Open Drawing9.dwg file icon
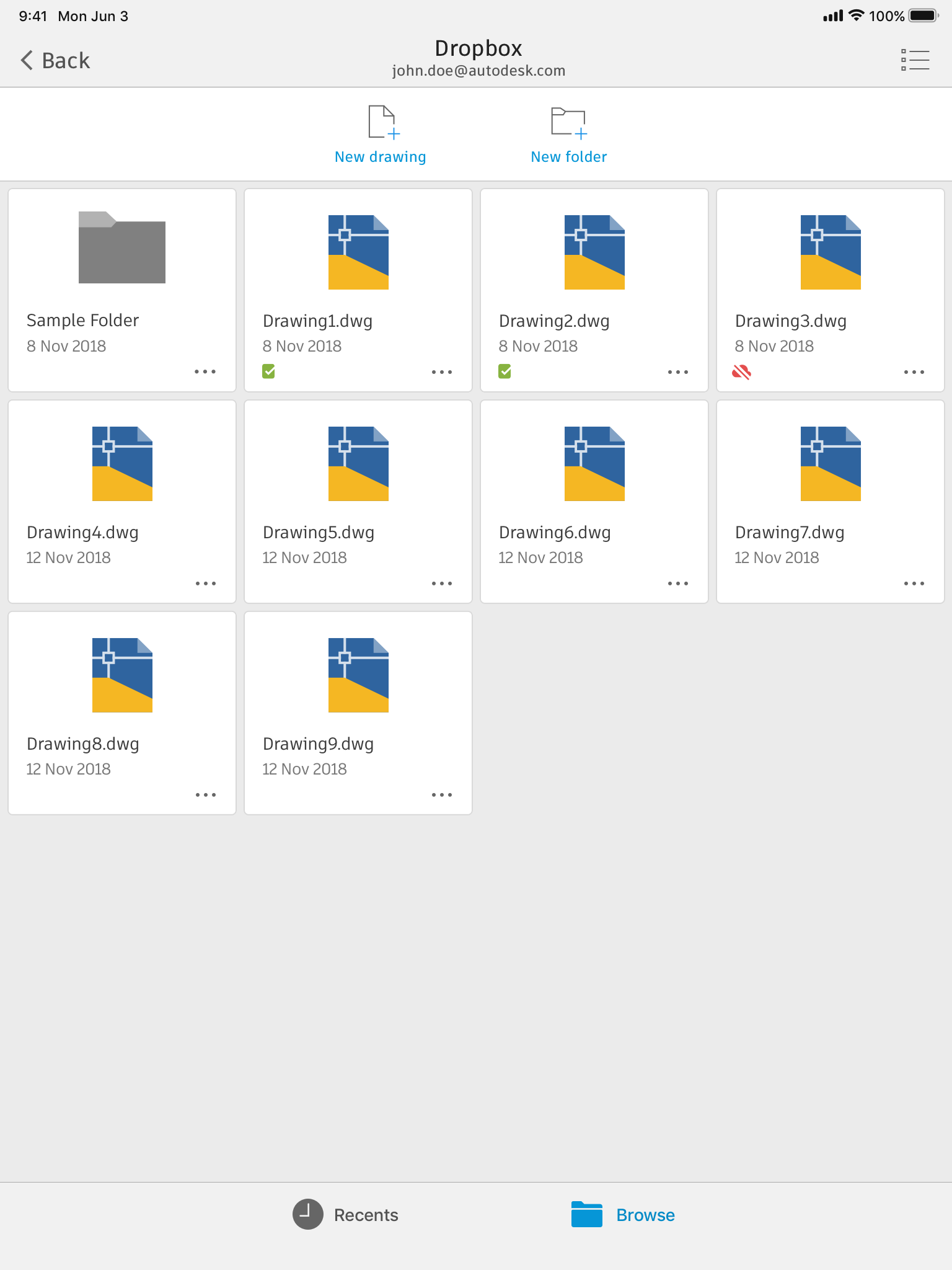The image size is (952, 1270). click(x=358, y=675)
